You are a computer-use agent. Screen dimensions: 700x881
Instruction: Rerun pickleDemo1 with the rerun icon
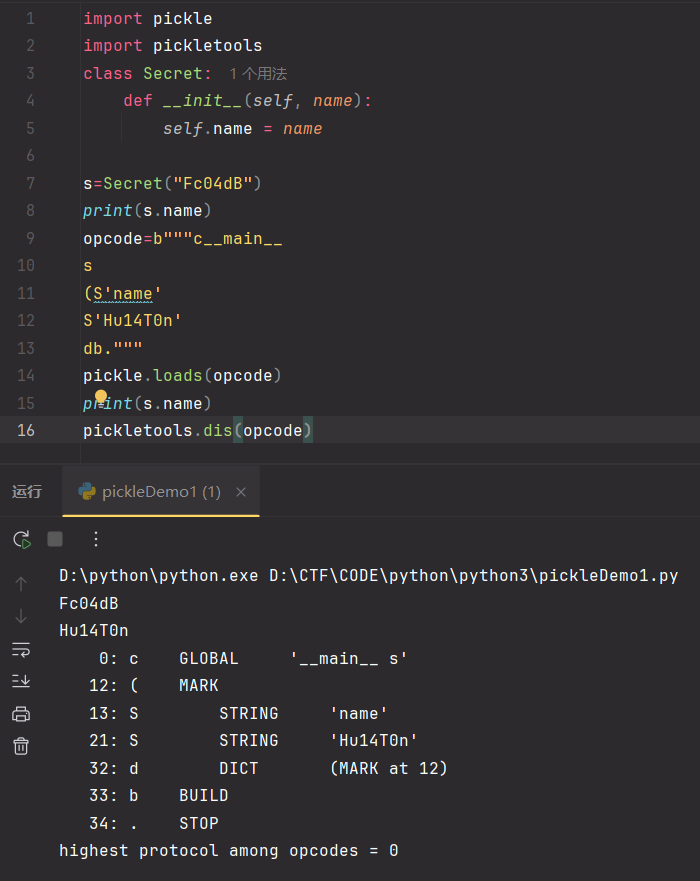(x=22, y=539)
